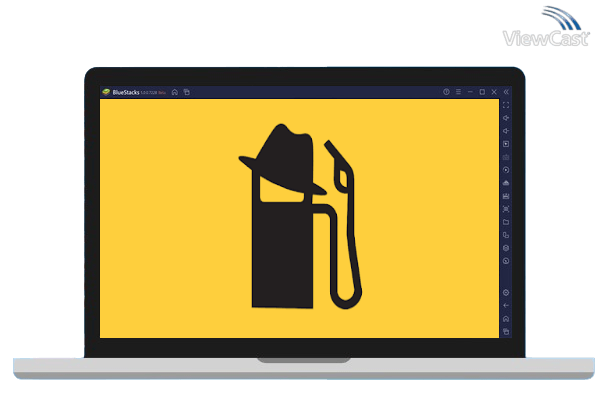This screenshot has height=414, width=602.
Task: Click the circular clock-like icon below the cube icon
Action: click(x=506, y=261)
